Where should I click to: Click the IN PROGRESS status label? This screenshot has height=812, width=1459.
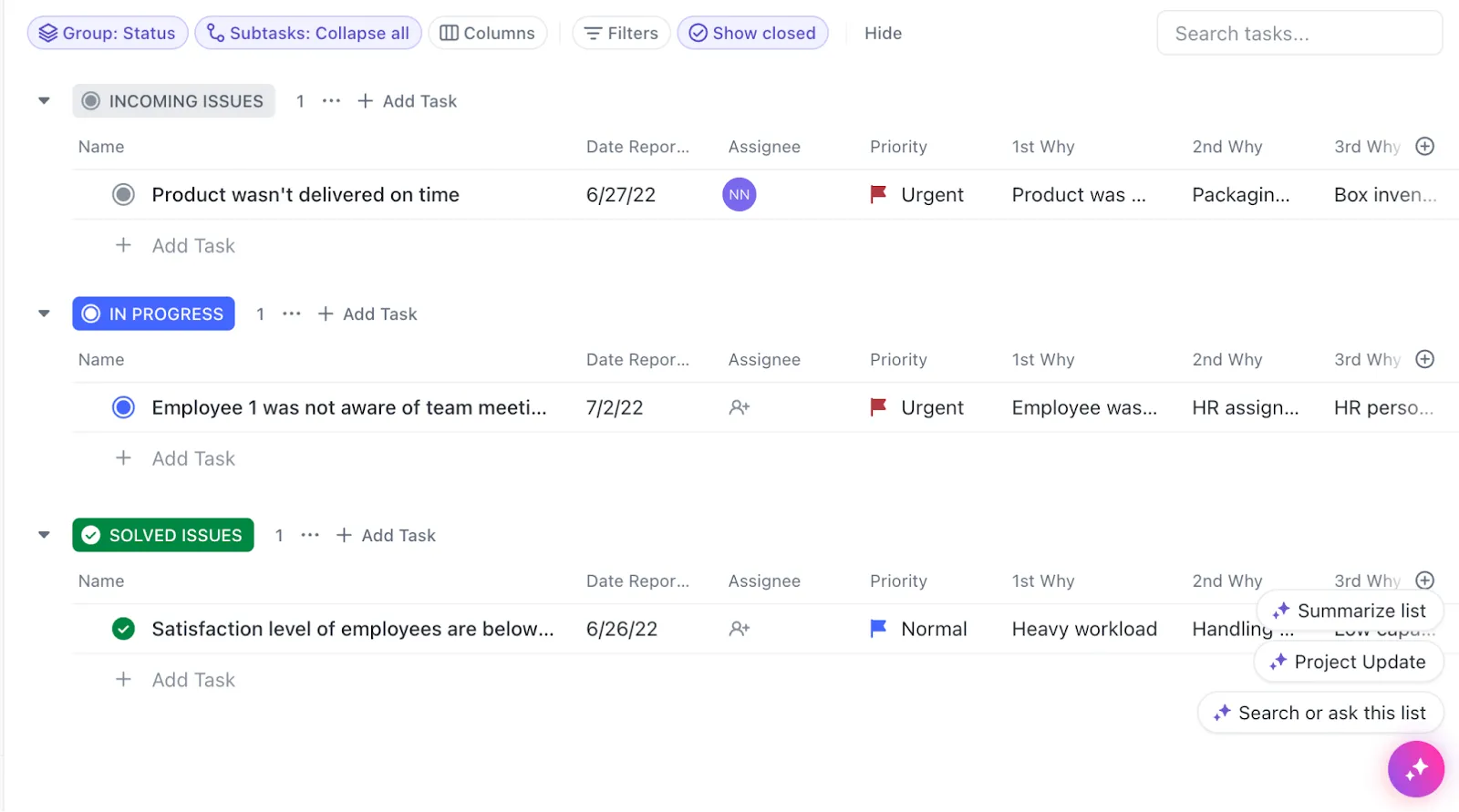click(x=153, y=313)
